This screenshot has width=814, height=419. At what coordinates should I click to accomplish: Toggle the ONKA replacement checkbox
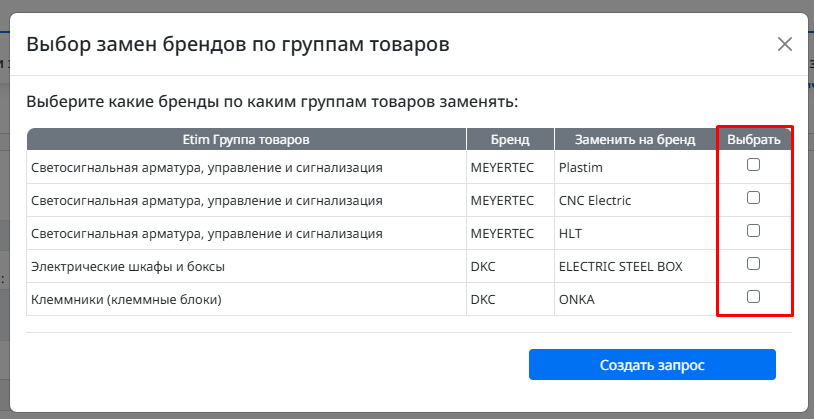pyautogui.click(x=753, y=296)
